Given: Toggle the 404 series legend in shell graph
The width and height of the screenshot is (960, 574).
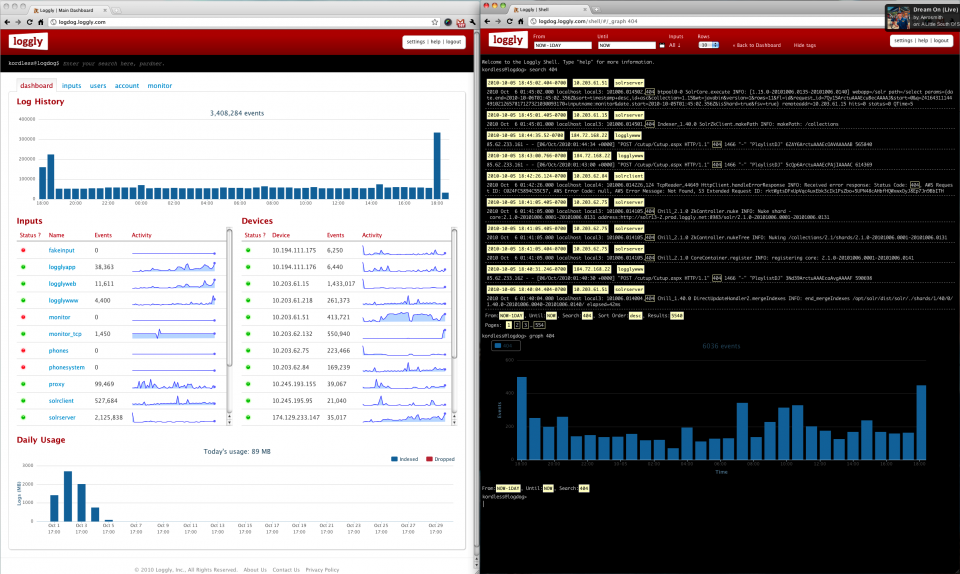Looking at the screenshot, I should 506,346.
